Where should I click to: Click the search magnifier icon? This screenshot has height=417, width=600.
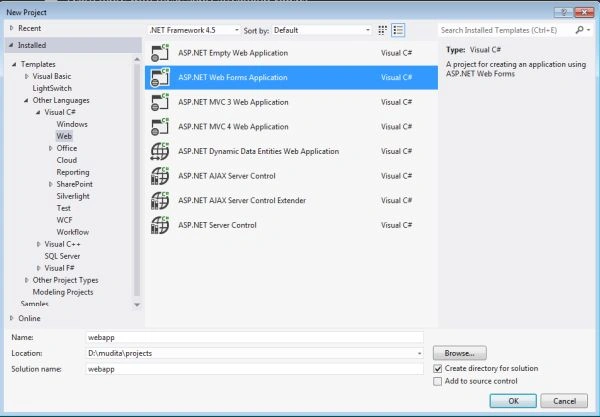579,30
